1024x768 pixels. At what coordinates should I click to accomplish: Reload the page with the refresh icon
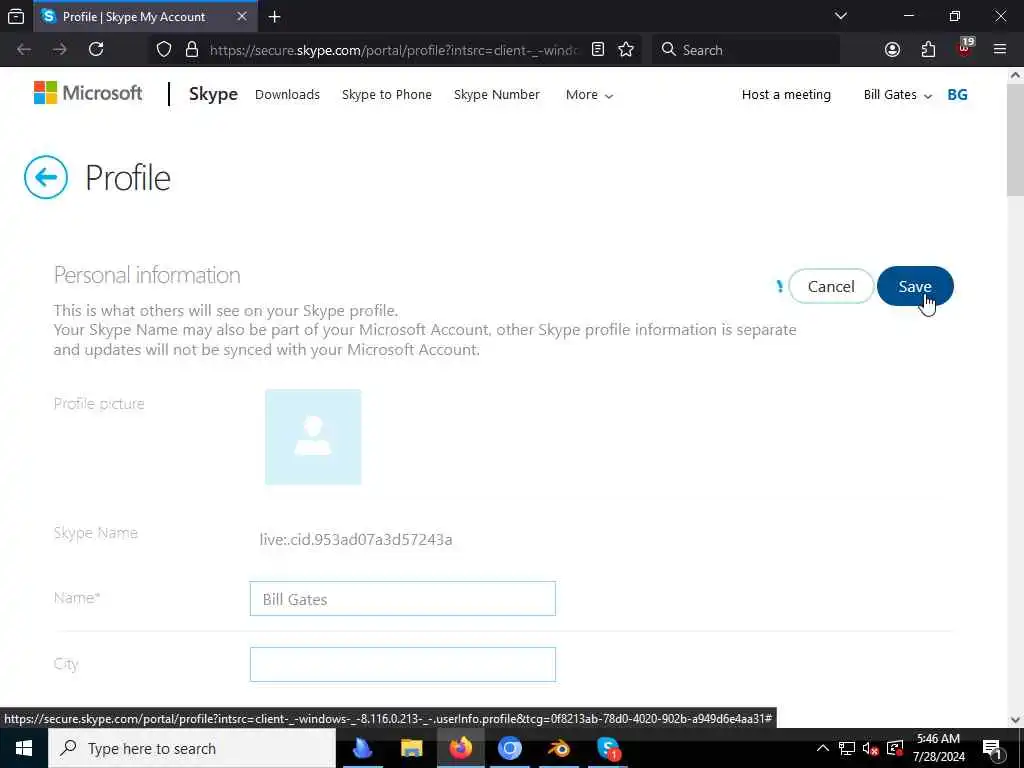(96, 50)
